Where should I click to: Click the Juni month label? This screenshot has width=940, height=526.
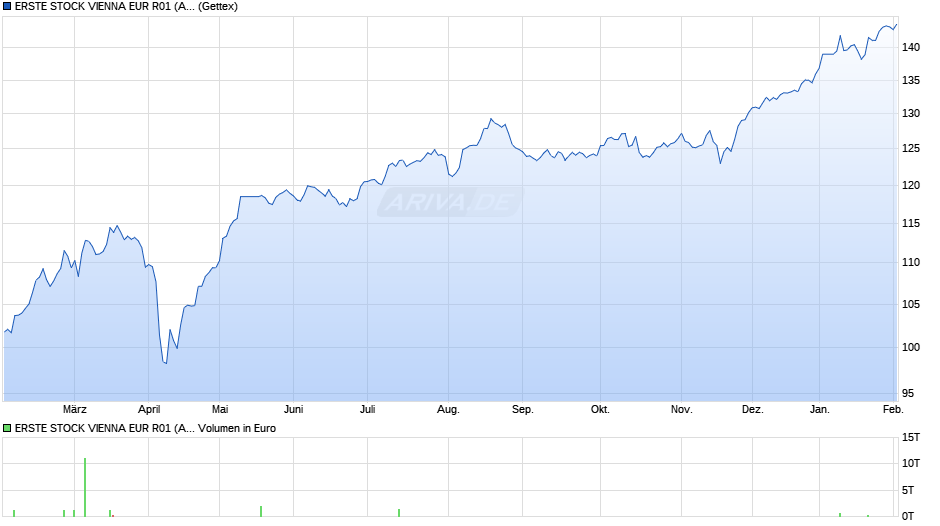293,409
